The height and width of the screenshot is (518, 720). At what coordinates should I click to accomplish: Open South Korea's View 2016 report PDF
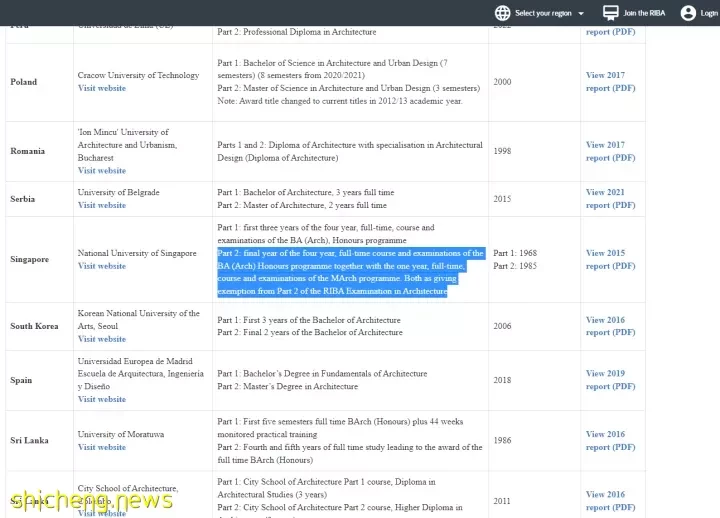(610, 326)
